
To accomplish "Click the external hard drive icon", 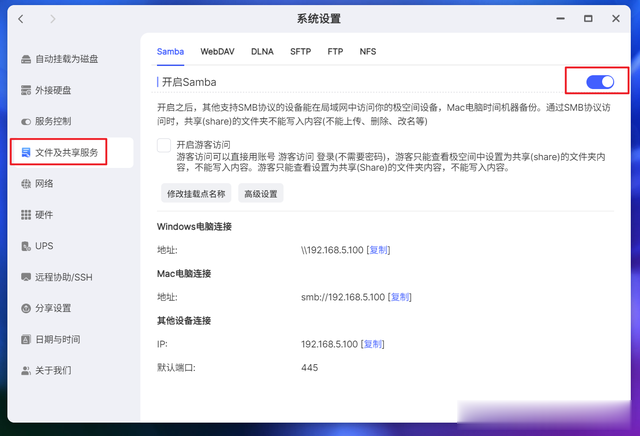I will click(26, 90).
